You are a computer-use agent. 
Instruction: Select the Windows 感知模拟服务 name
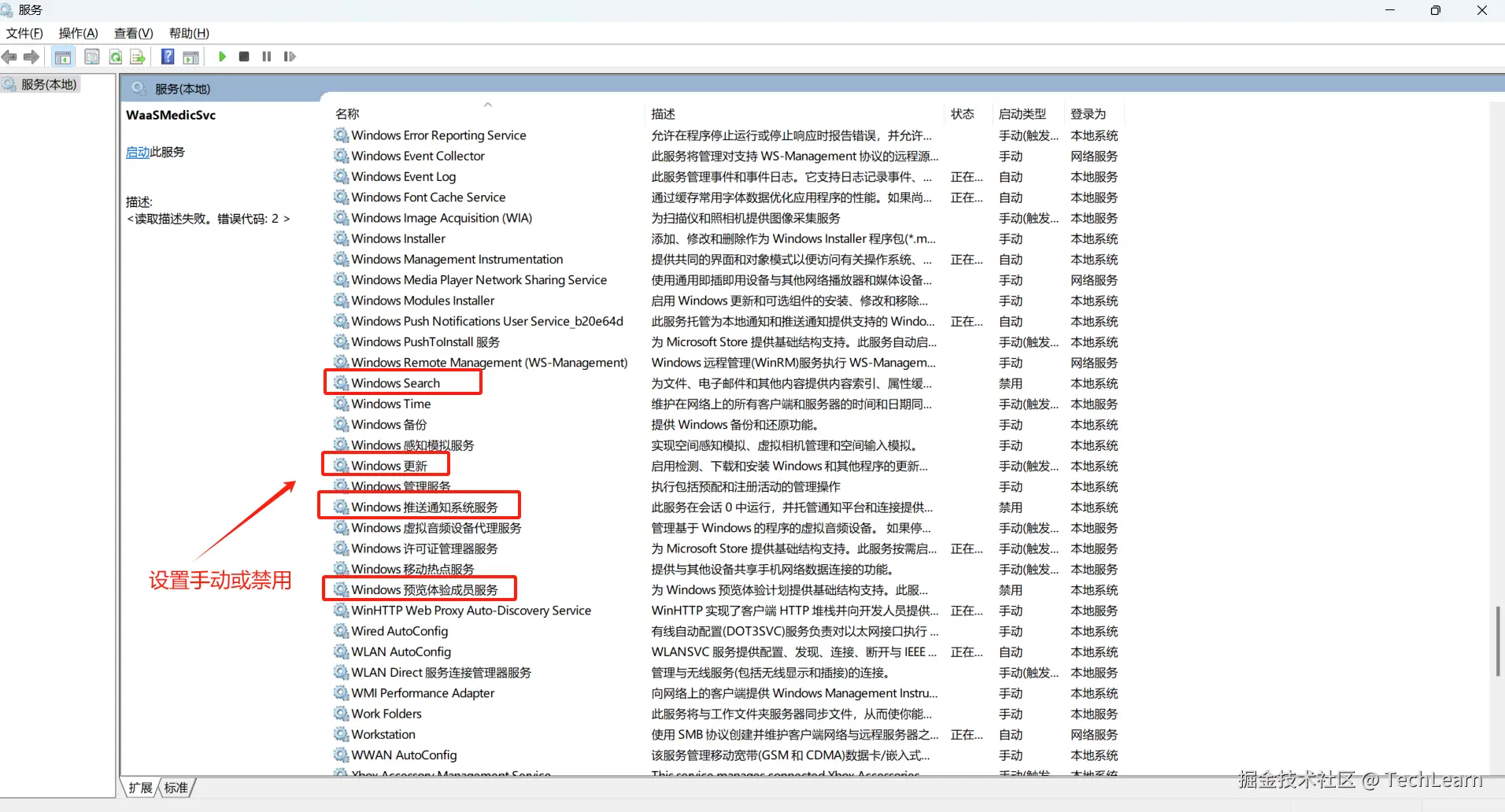pos(413,445)
